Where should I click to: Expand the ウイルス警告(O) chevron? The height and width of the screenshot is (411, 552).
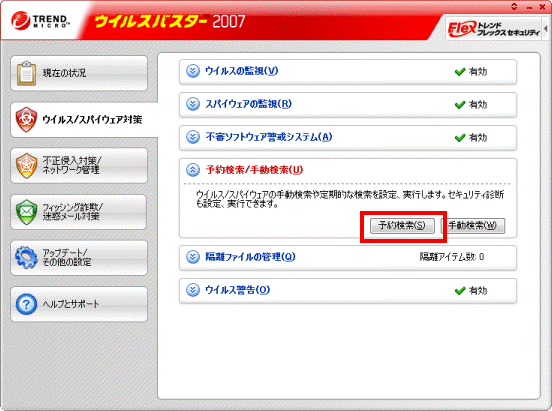(x=193, y=290)
